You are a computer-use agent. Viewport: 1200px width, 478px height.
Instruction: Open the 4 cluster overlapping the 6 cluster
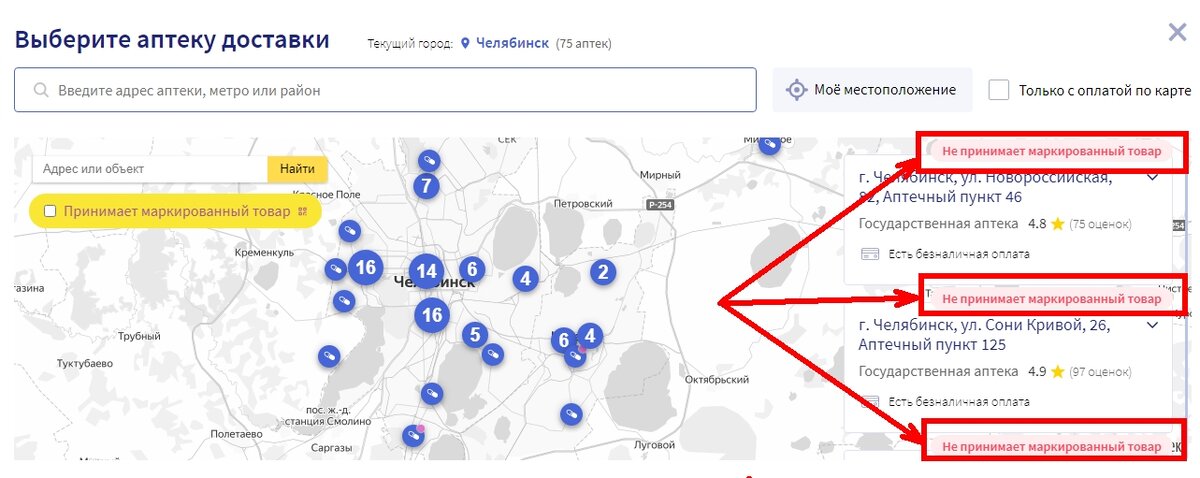click(590, 336)
